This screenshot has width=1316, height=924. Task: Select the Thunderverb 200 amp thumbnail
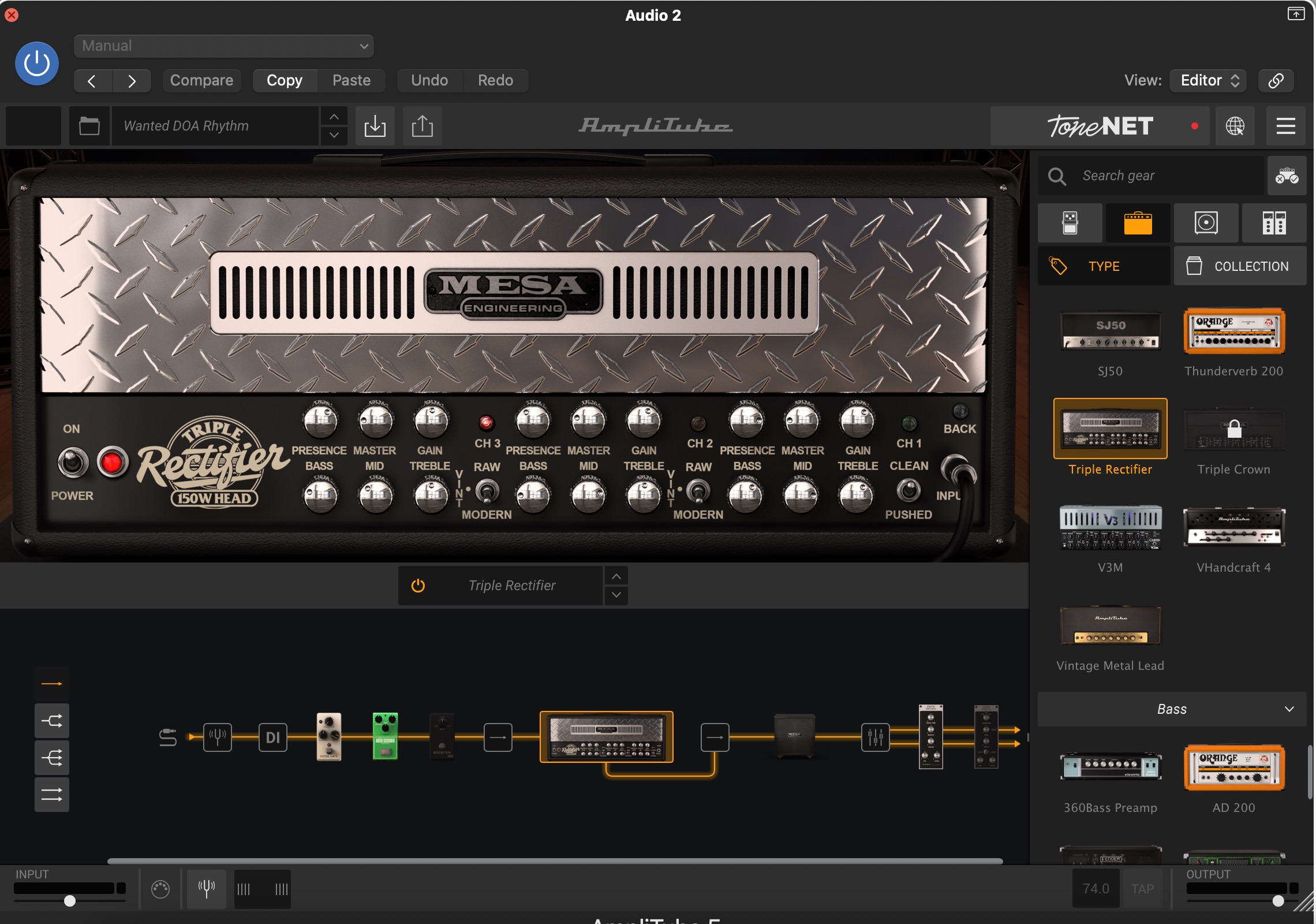pos(1234,331)
